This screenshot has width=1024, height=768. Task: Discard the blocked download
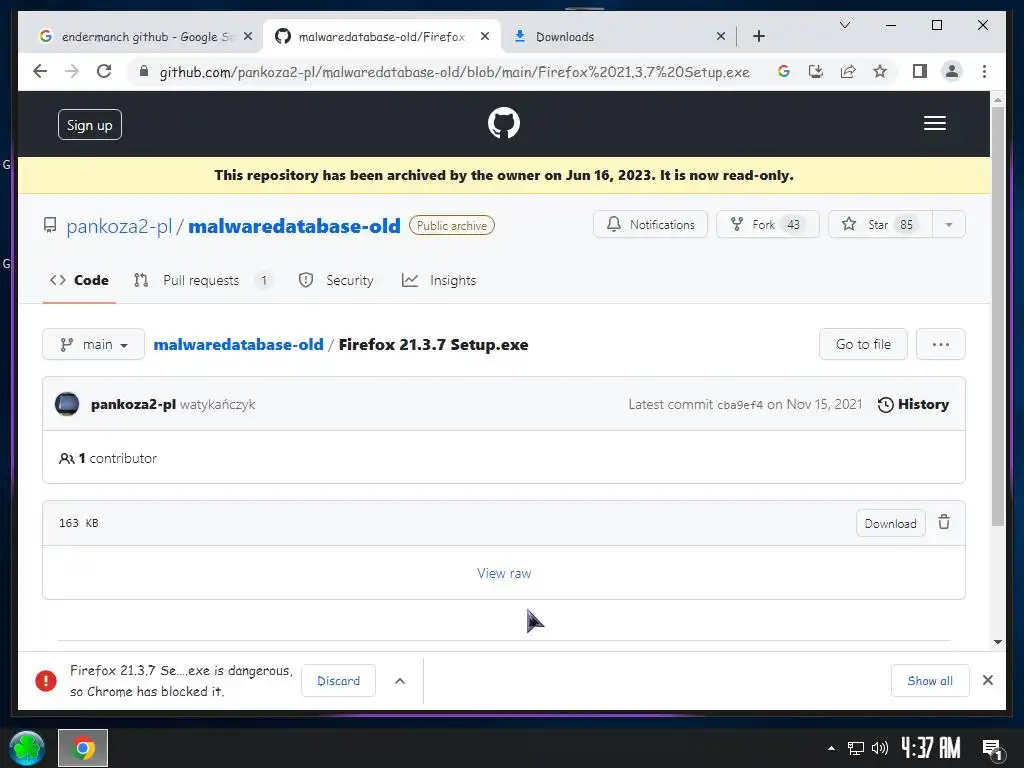click(338, 680)
